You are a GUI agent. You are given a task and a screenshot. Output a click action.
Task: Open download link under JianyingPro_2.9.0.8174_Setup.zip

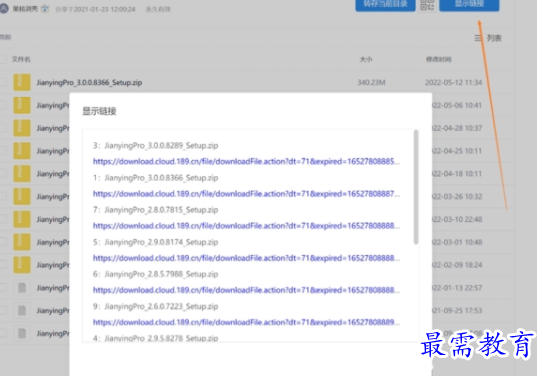(x=246, y=258)
